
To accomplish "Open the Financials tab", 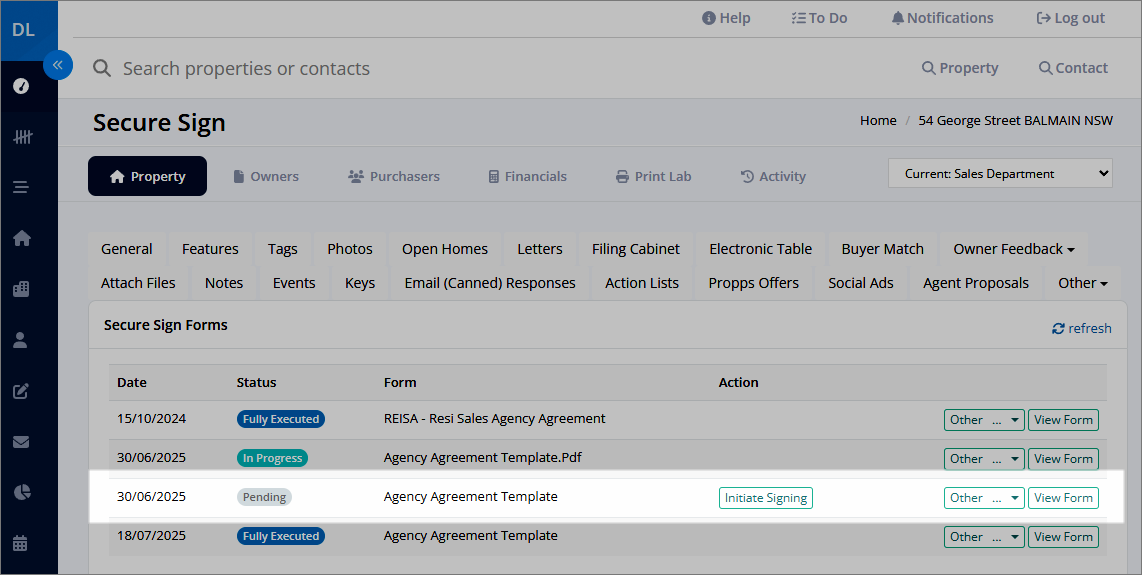I will [x=527, y=176].
